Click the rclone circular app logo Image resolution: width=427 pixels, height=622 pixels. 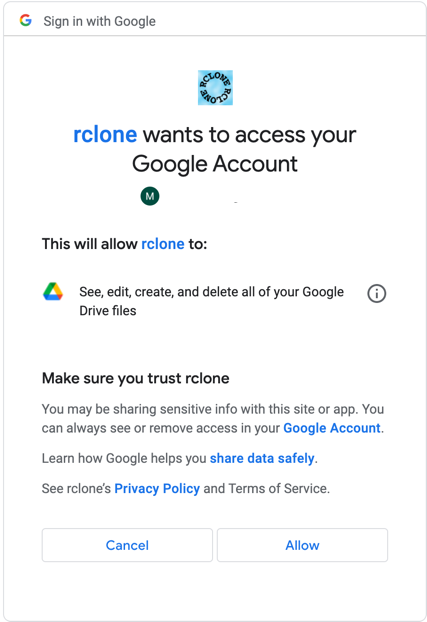pos(215,88)
